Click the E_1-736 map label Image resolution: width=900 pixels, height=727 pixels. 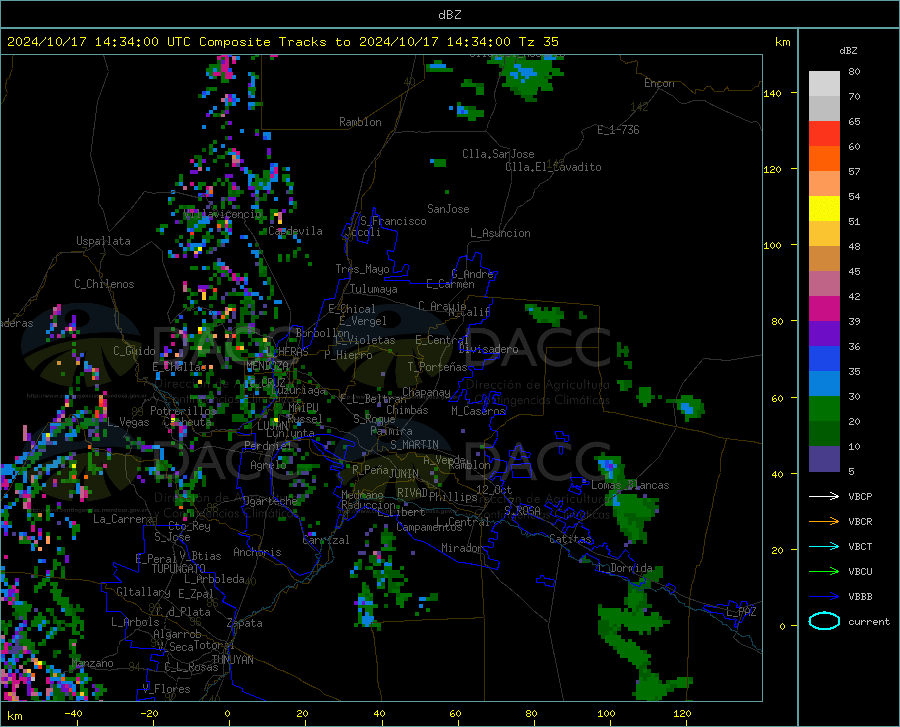618,130
